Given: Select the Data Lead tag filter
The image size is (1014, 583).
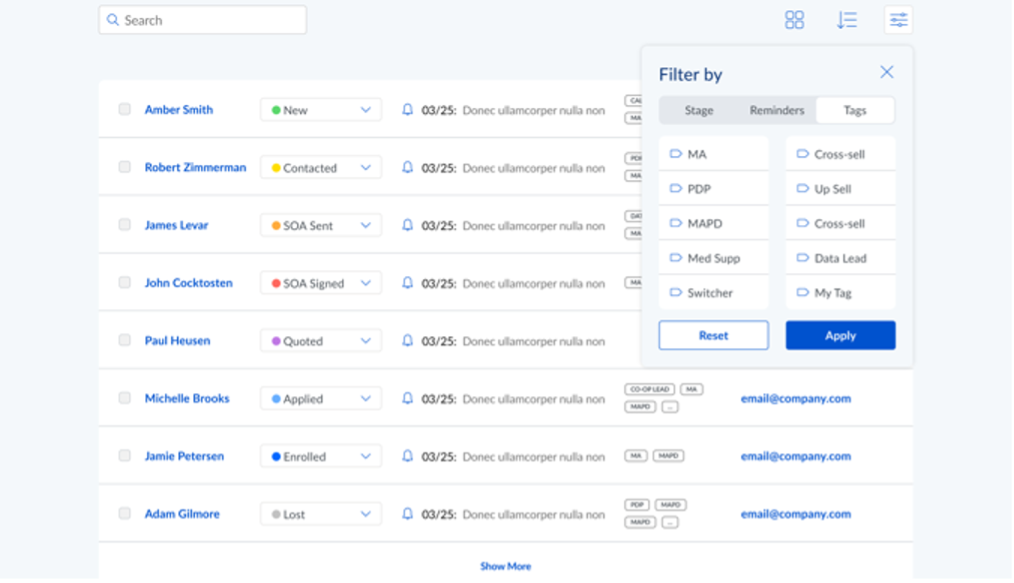Looking at the screenshot, I should pos(840,257).
